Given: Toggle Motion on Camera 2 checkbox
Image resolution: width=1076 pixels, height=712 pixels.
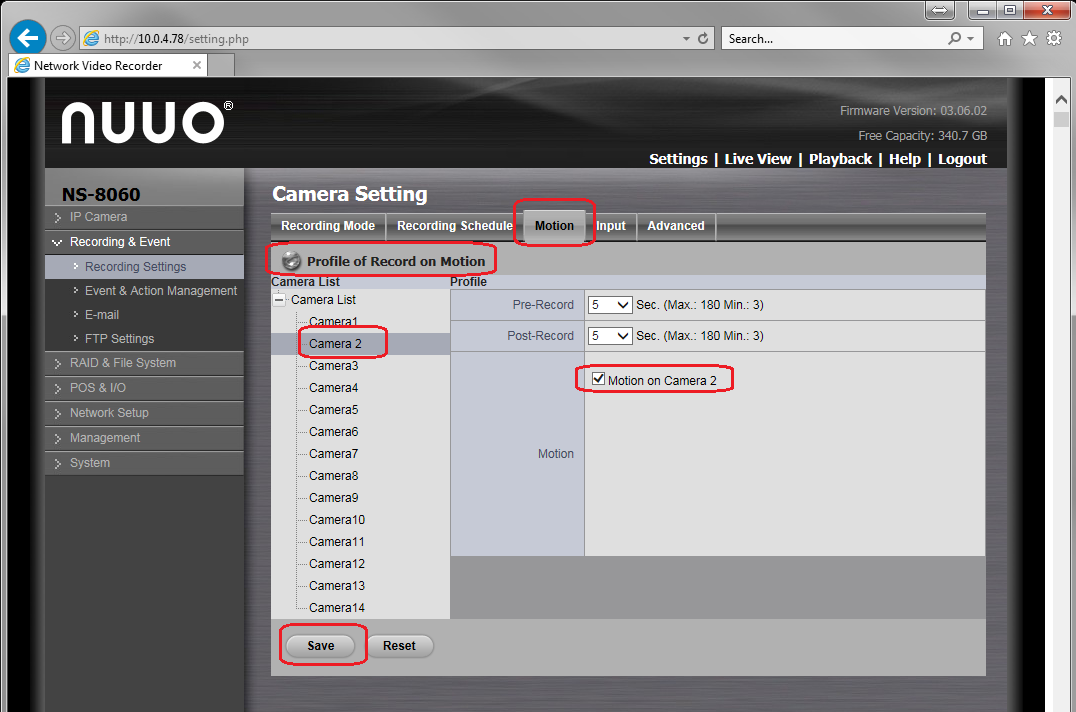Looking at the screenshot, I should pyautogui.click(x=598, y=379).
